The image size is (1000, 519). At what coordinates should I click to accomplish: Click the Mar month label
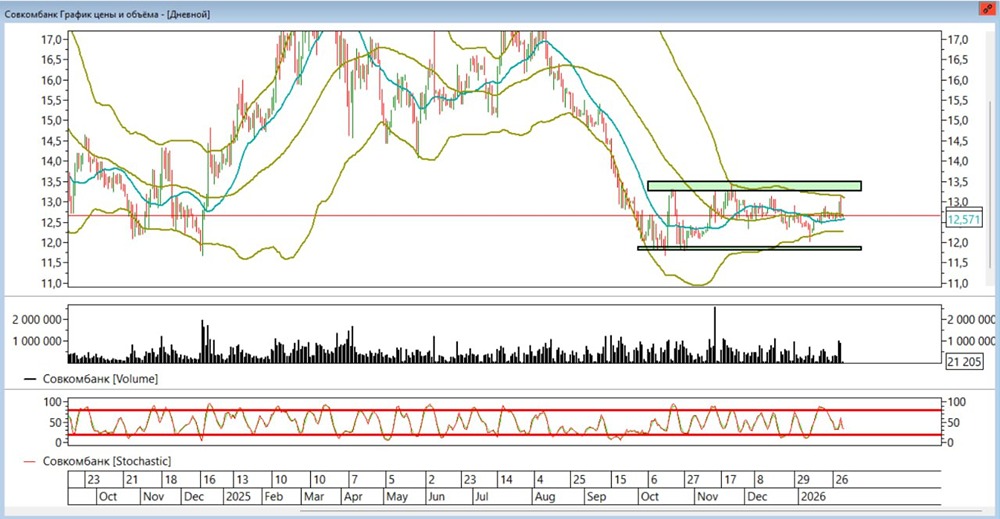coord(314,496)
